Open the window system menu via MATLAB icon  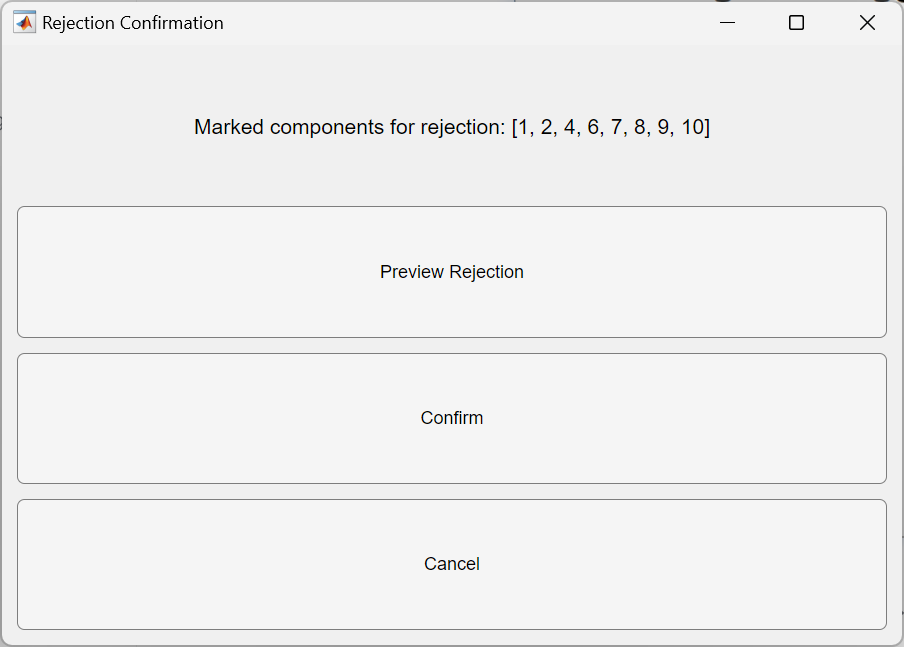coord(24,22)
